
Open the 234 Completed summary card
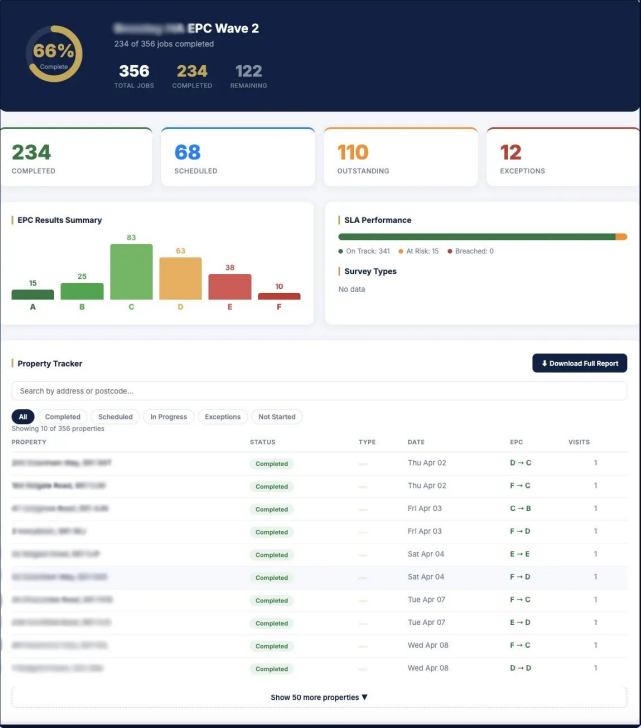tap(77, 157)
